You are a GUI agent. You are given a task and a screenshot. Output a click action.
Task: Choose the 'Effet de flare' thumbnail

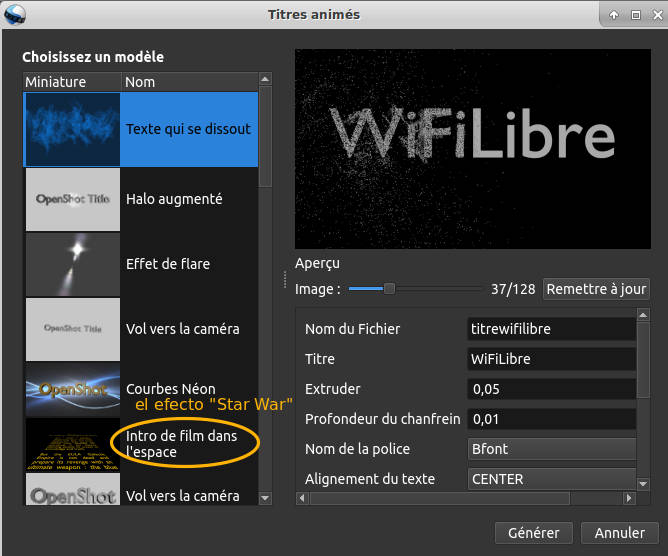coord(73,265)
